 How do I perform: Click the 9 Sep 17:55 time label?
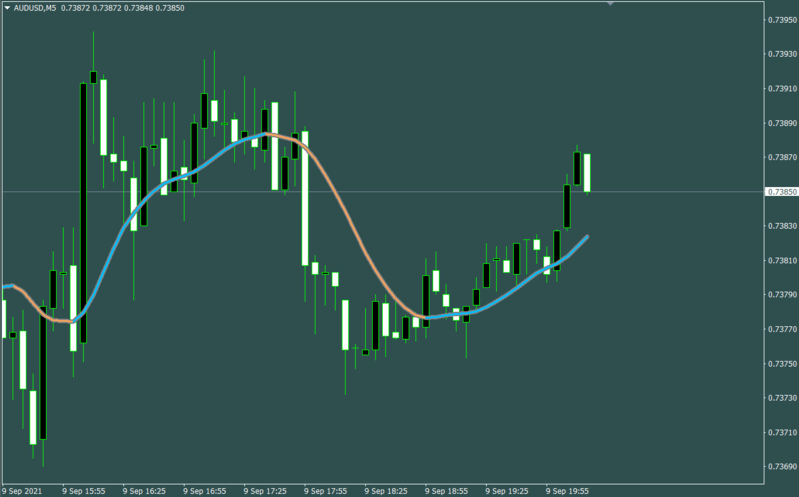click(x=325, y=491)
